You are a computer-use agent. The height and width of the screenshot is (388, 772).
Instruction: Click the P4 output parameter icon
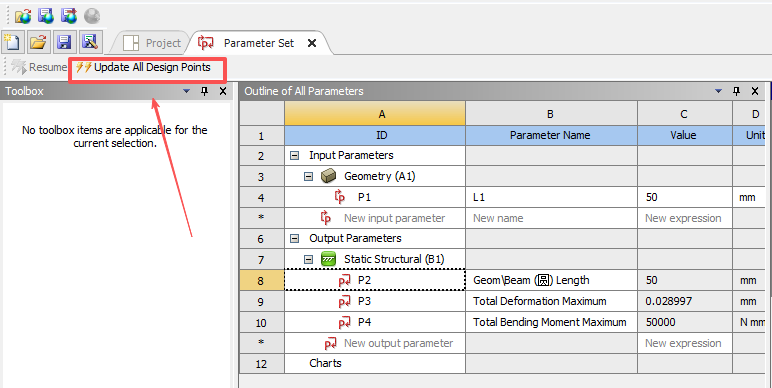tap(345, 322)
